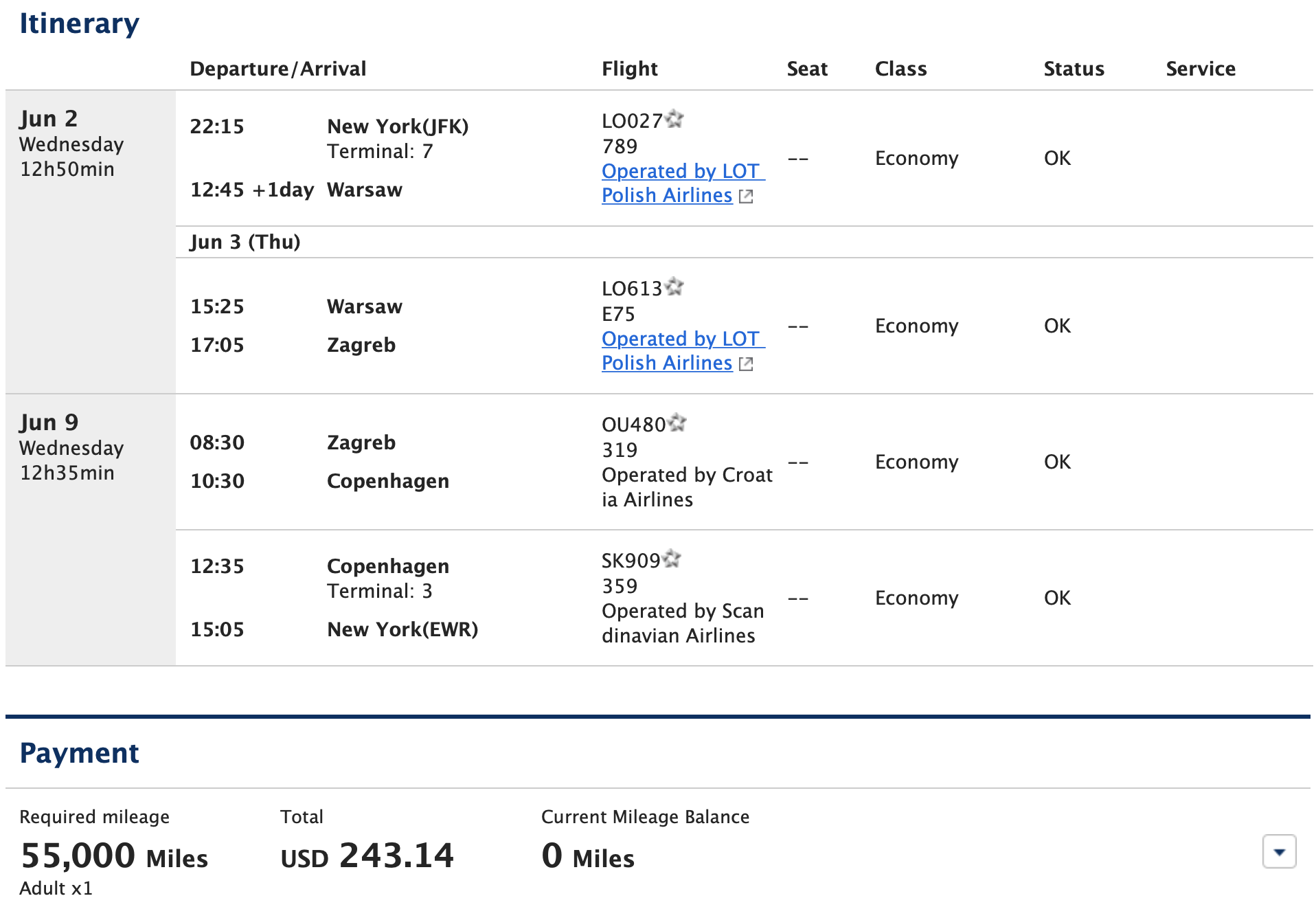
Task: Click the Payment section heading
Action: click(80, 752)
